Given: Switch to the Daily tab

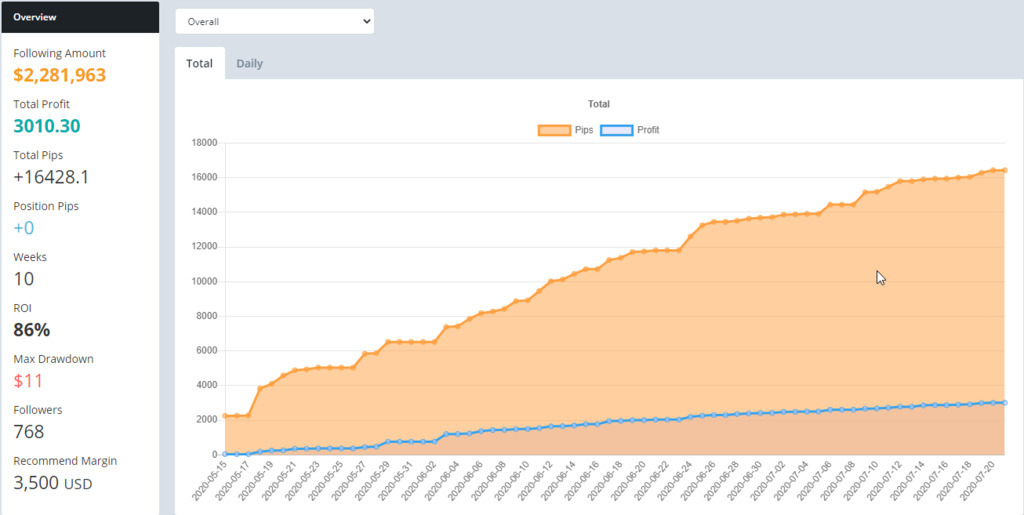Looking at the screenshot, I should point(249,64).
